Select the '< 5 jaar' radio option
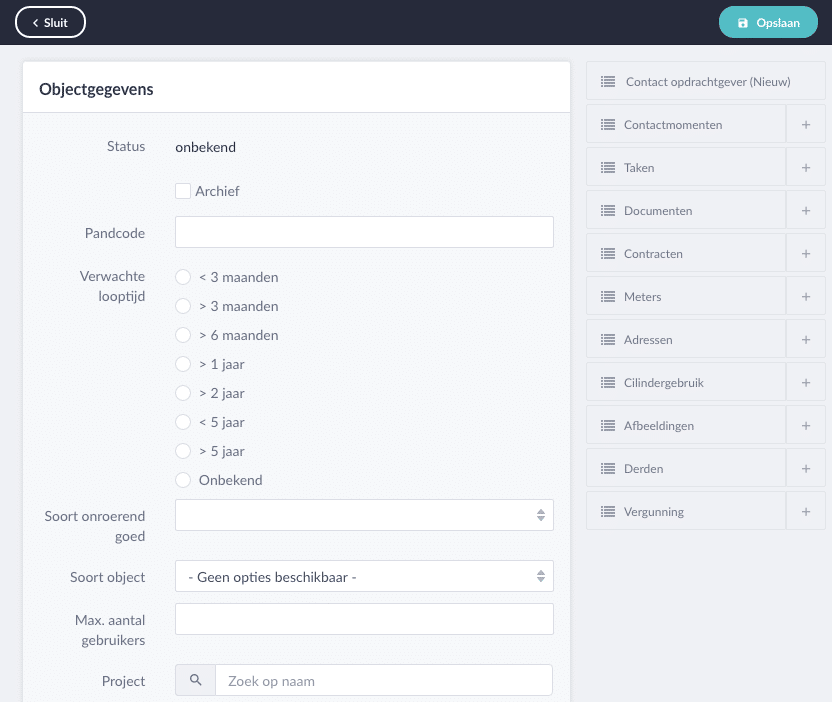Viewport: 832px width, 702px height. coord(183,422)
